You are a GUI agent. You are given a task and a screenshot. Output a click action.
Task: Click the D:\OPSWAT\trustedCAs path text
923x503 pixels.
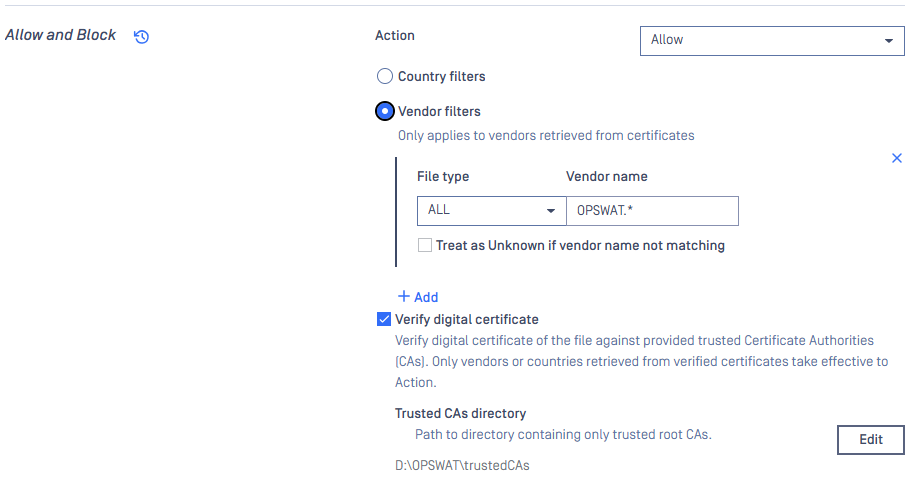click(462, 465)
